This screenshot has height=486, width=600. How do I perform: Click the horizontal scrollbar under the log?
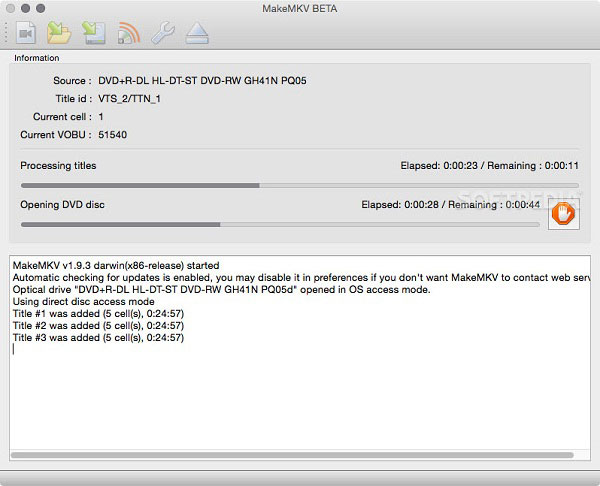292,455
